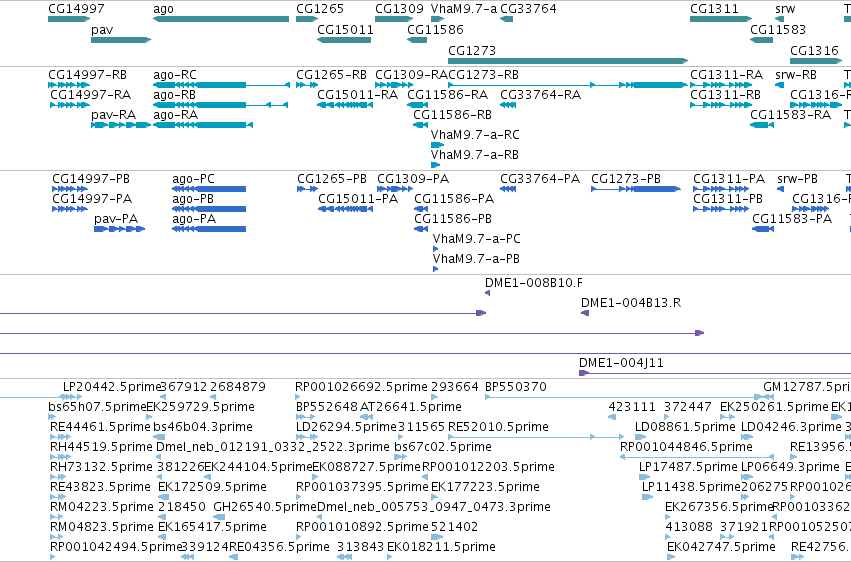Select EST bs67c02.5prime
The height and width of the screenshot is (562, 851).
click(443, 447)
